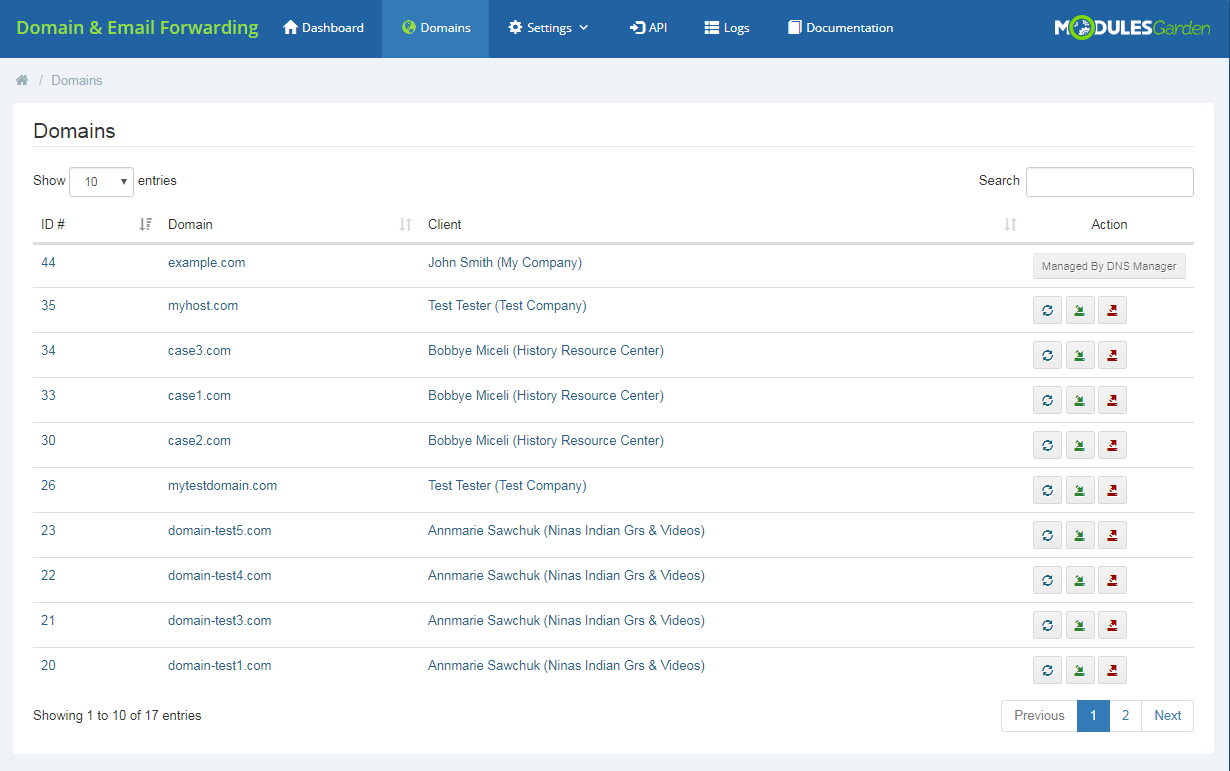The width and height of the screenshot is (1230, 771).
Task: Synchronize the case2.com domain
Action: pos(1047,445)
